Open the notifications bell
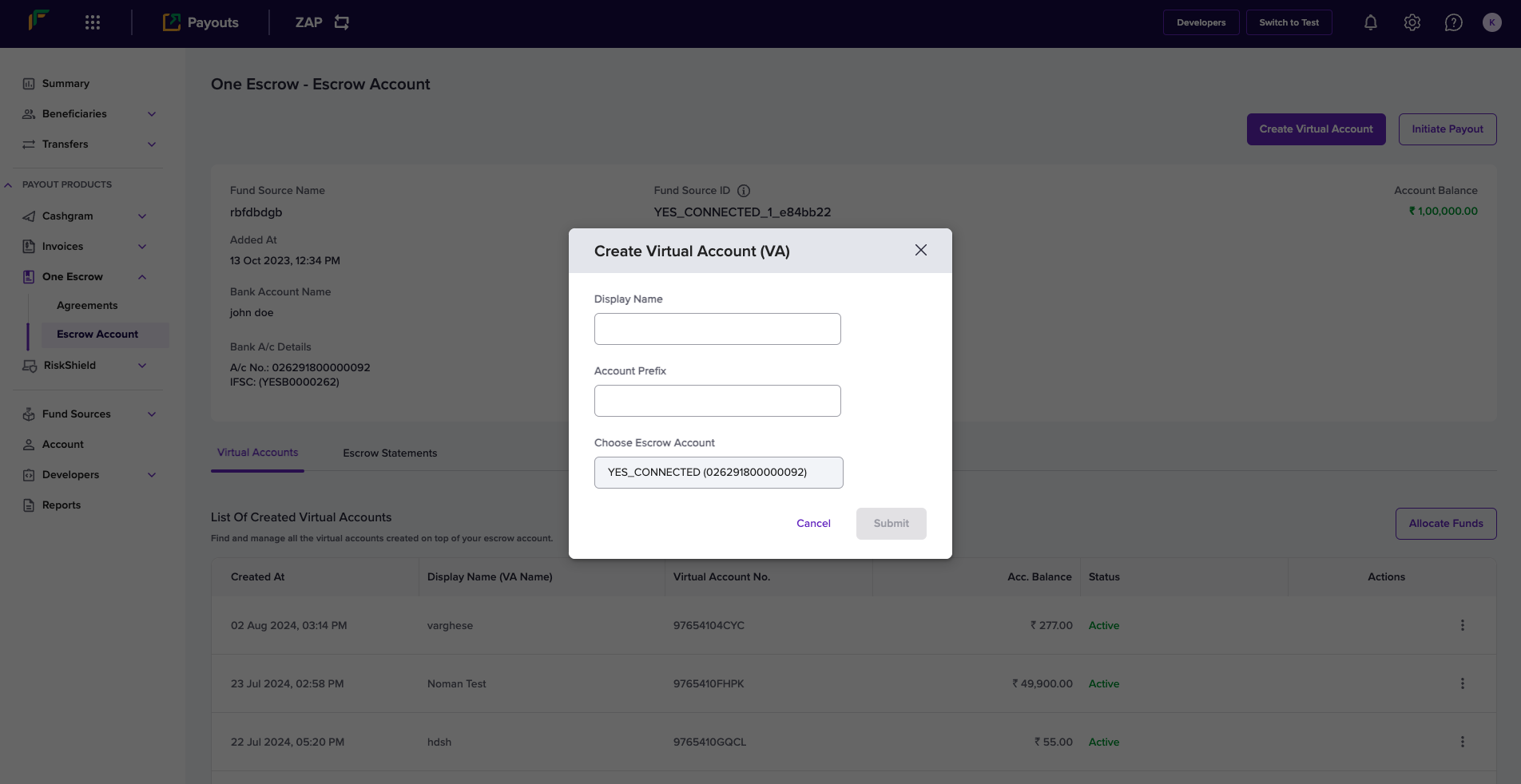Image resolution: width=1521 pixels, height=784 pixels. pos(1371,22)
